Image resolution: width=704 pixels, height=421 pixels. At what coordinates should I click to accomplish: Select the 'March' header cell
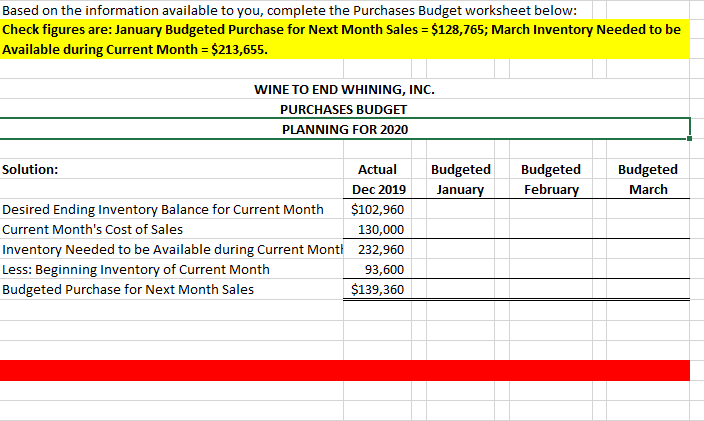coord(648,189)
